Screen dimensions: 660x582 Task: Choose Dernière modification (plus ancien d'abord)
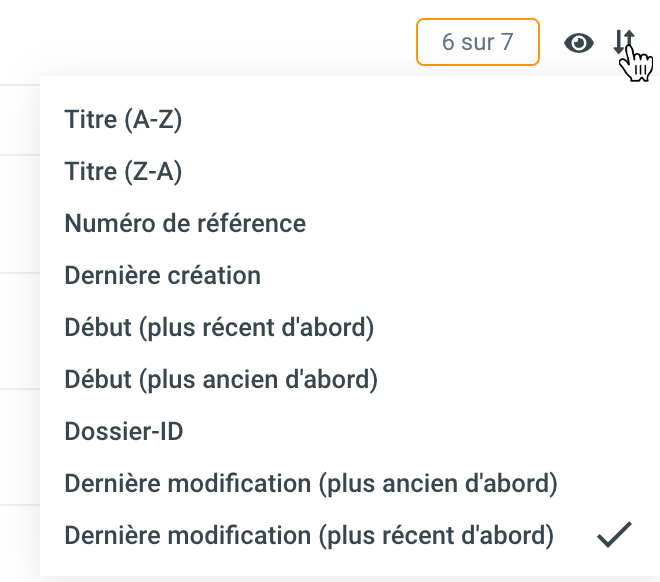click(x=310, y=483)
